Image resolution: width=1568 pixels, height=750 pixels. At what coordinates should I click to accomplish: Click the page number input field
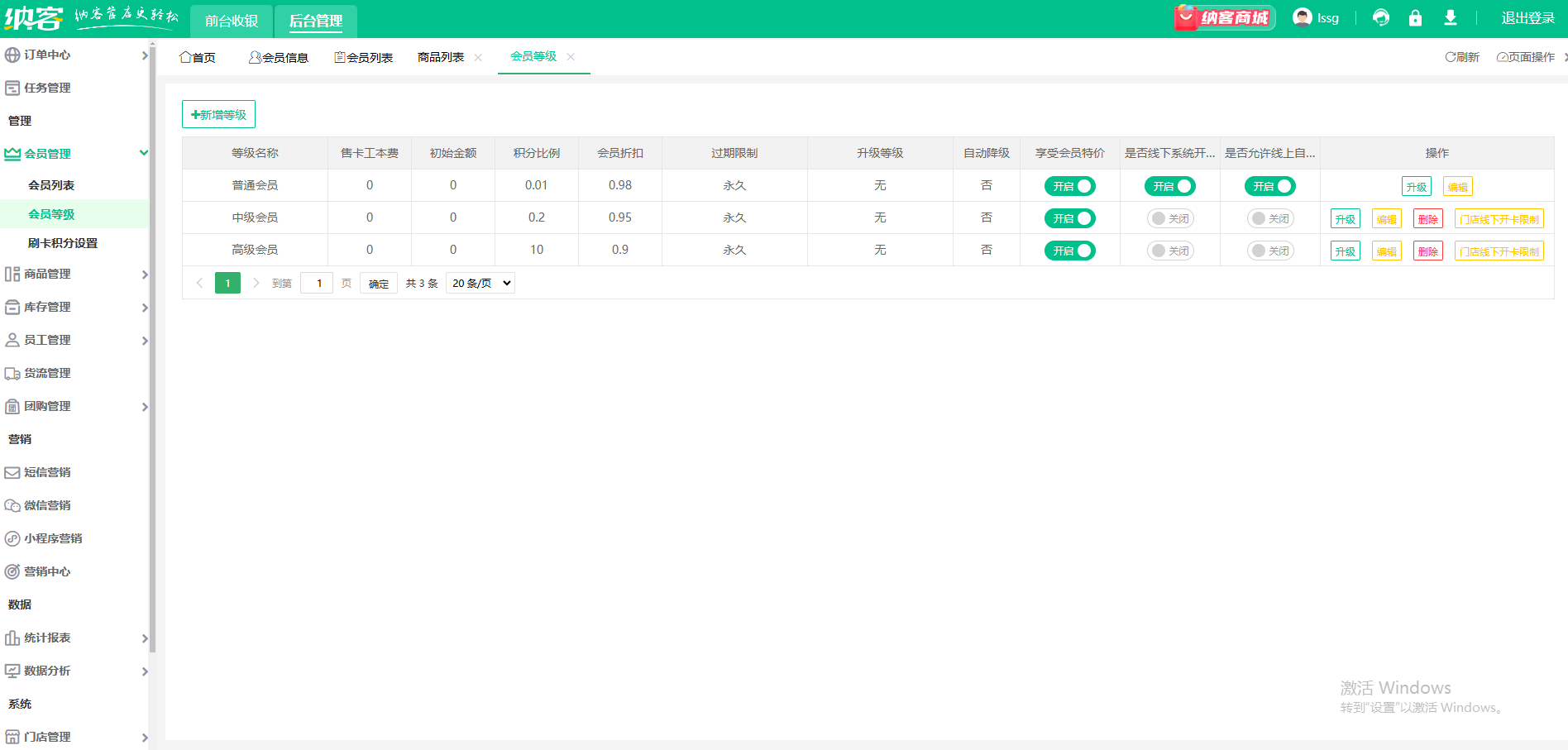(x=317, y=283)
